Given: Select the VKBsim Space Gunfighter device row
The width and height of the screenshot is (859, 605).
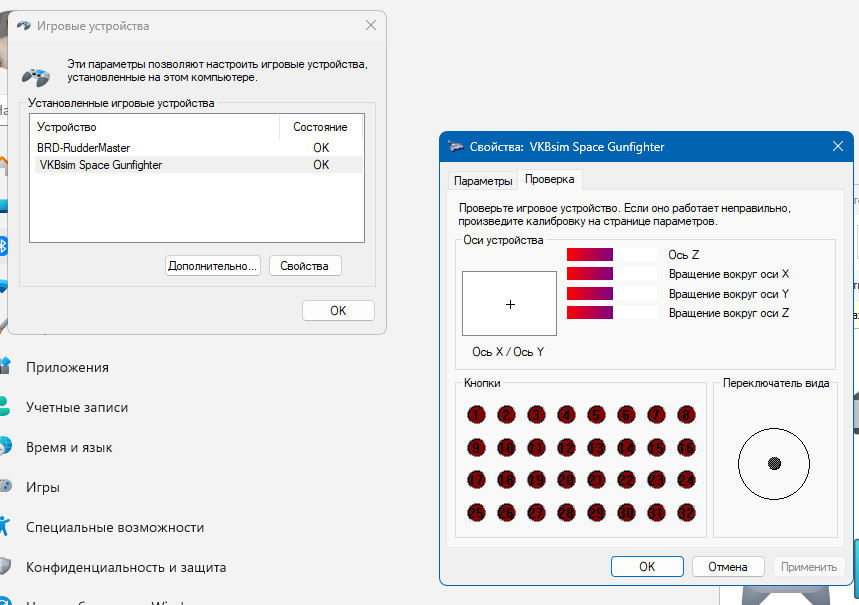Looking at the screenshot, I should [x=197, y=164].
